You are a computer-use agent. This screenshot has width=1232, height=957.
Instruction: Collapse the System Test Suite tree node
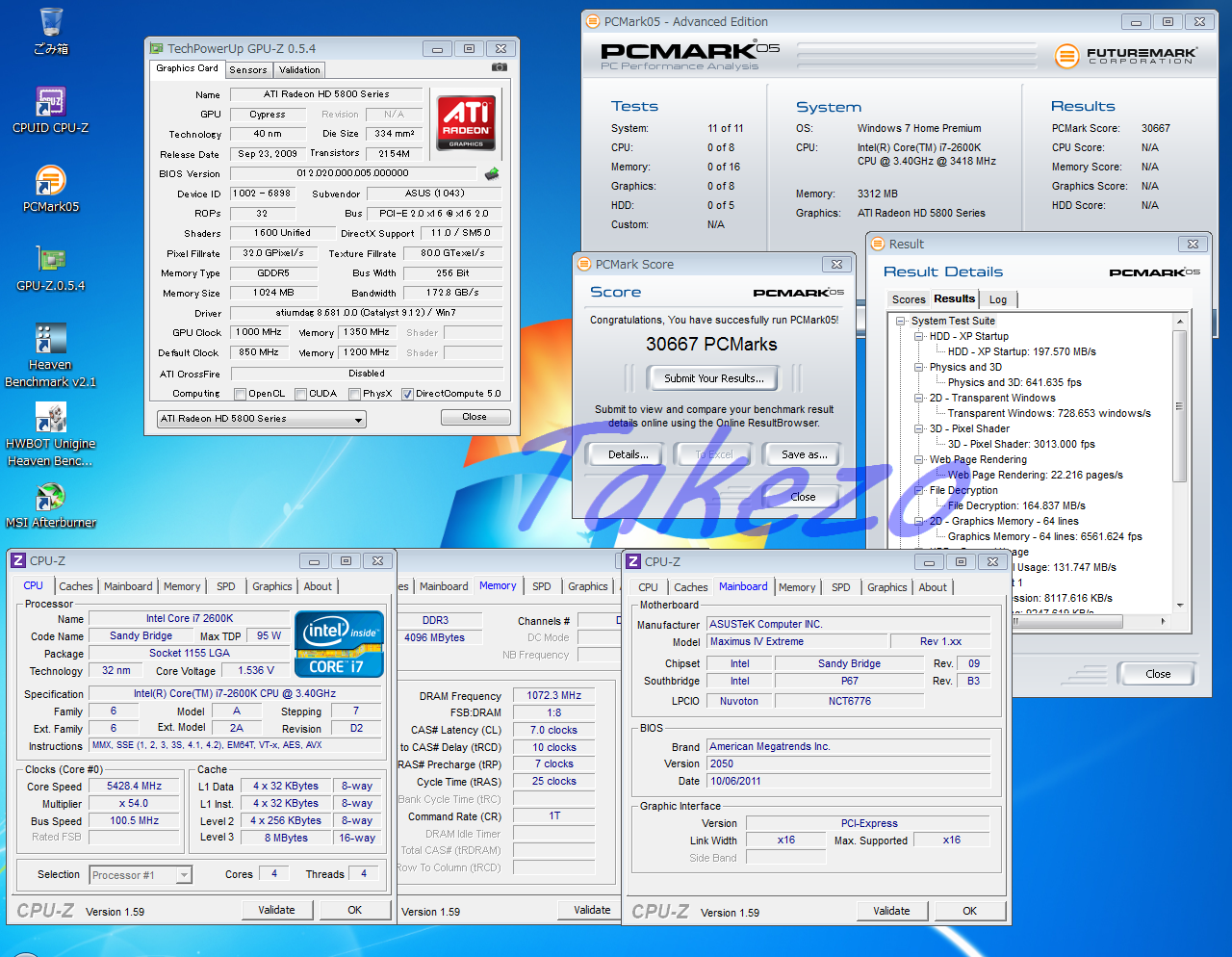tap(901, 321)
